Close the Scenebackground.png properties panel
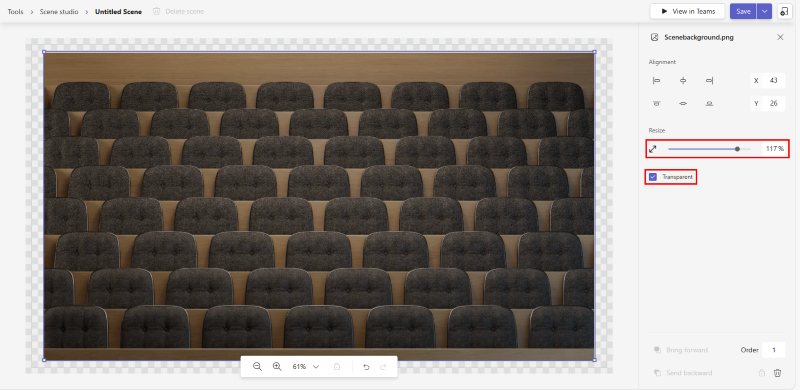 pos(780,37)
